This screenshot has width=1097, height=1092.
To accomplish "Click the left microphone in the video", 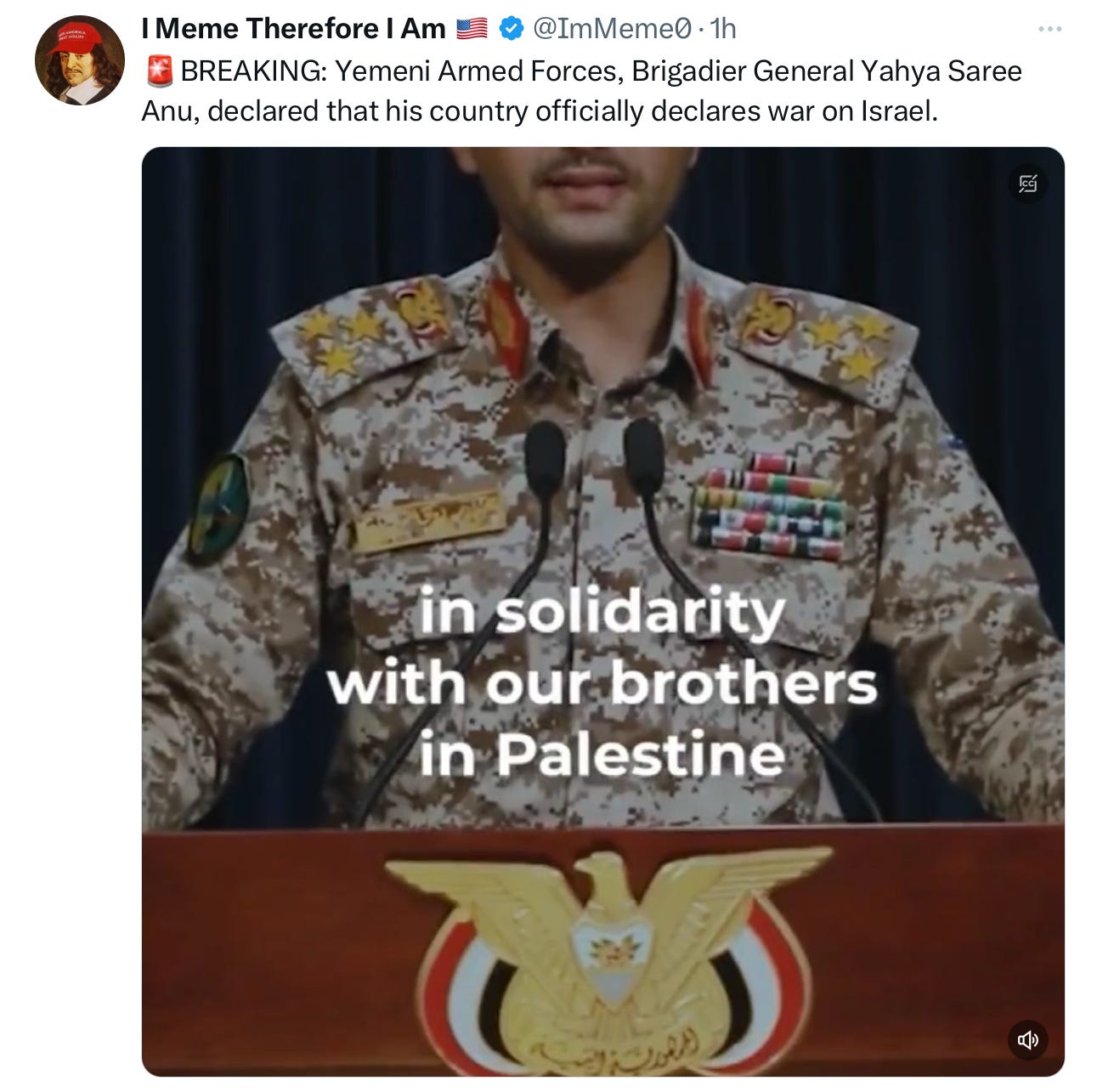I will [545, 460].
